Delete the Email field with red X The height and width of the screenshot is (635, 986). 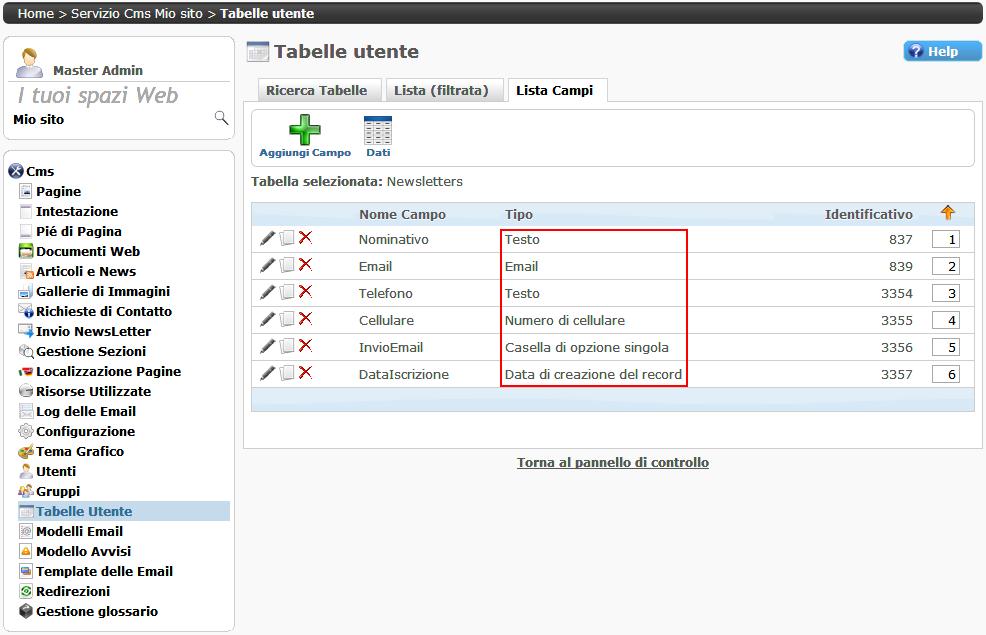[305, 266]
